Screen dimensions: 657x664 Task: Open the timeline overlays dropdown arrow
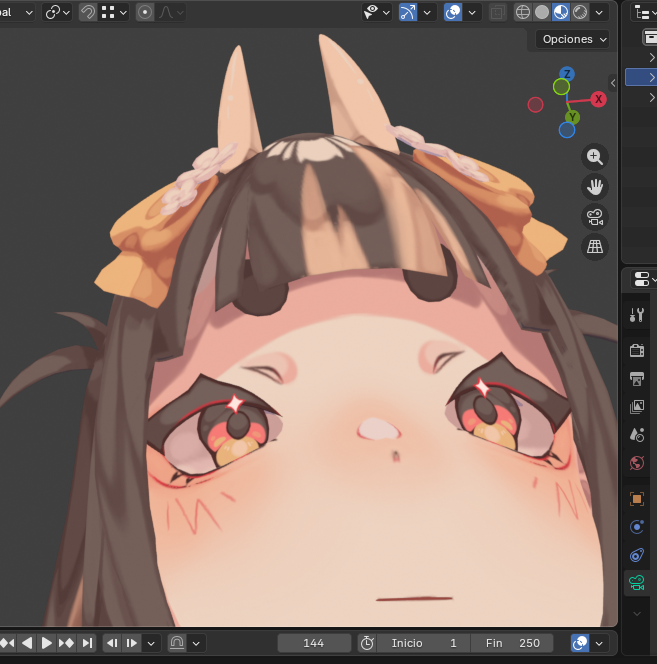(599, 643)
